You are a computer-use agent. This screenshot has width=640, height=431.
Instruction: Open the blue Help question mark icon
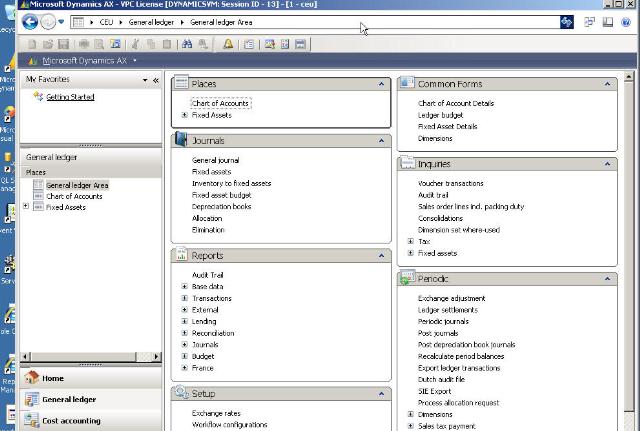[626, 22]
